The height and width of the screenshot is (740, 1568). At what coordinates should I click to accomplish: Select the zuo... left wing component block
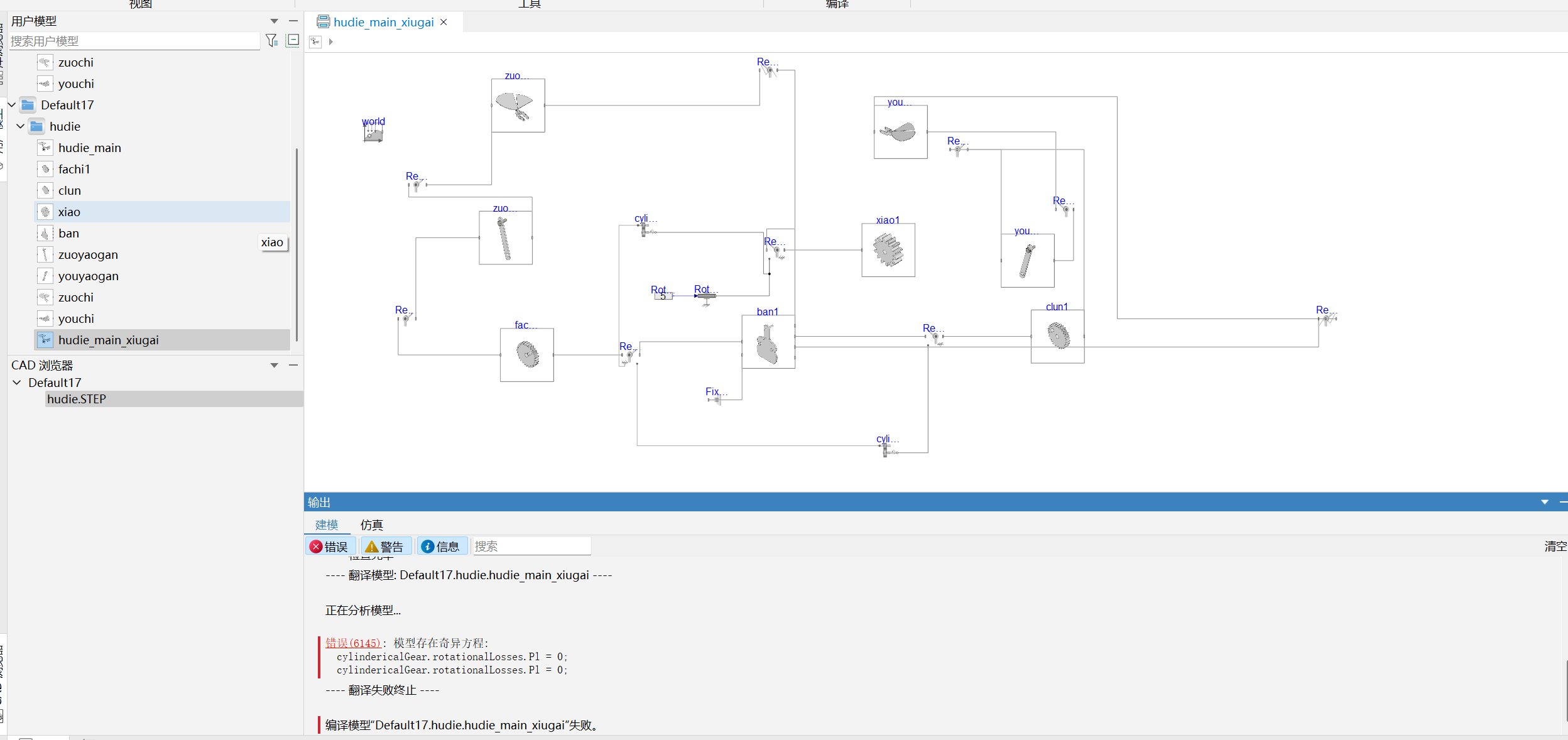(x=518, y=106)
